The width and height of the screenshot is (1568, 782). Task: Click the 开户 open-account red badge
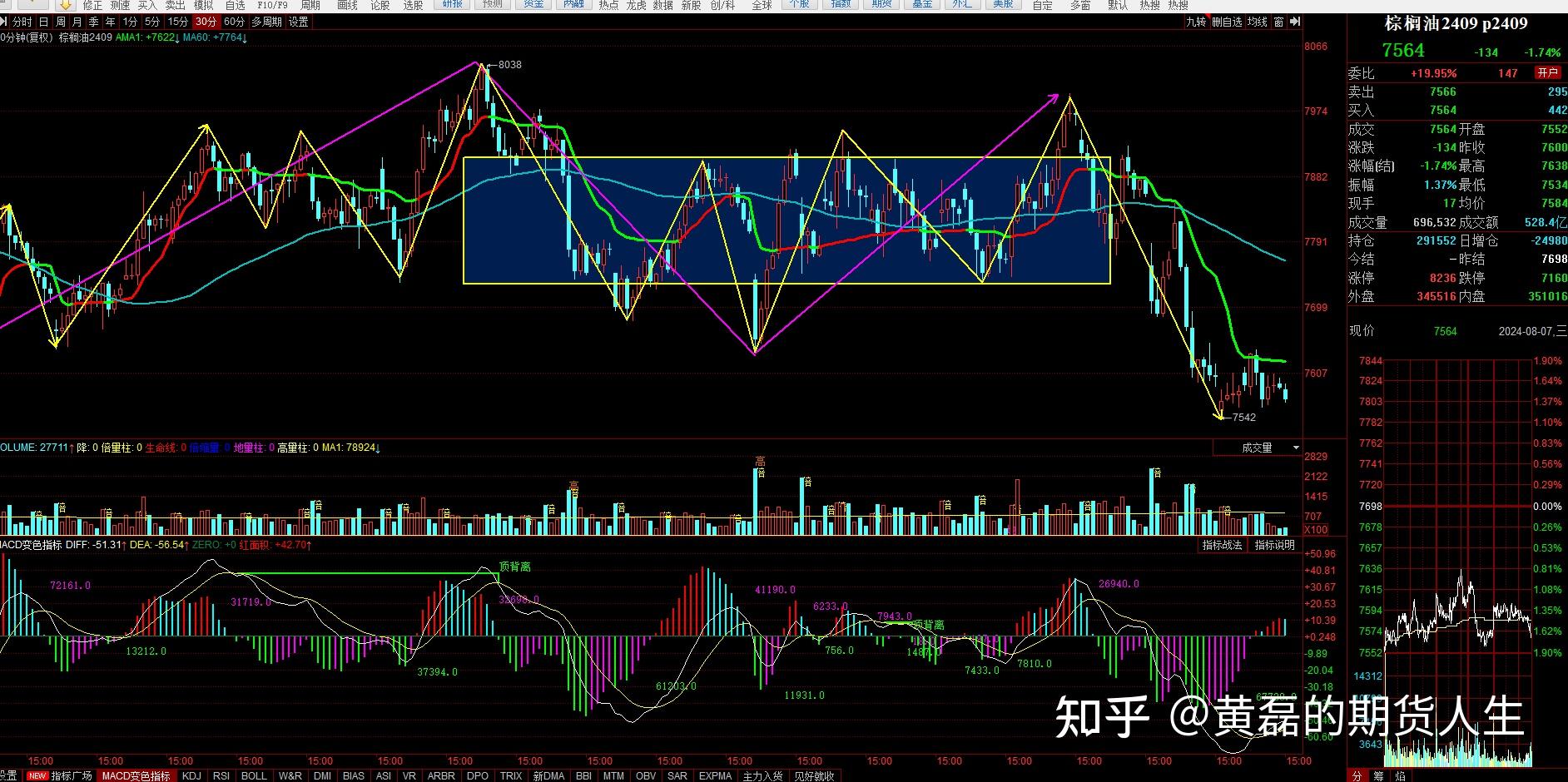(x=1547, y=73)
